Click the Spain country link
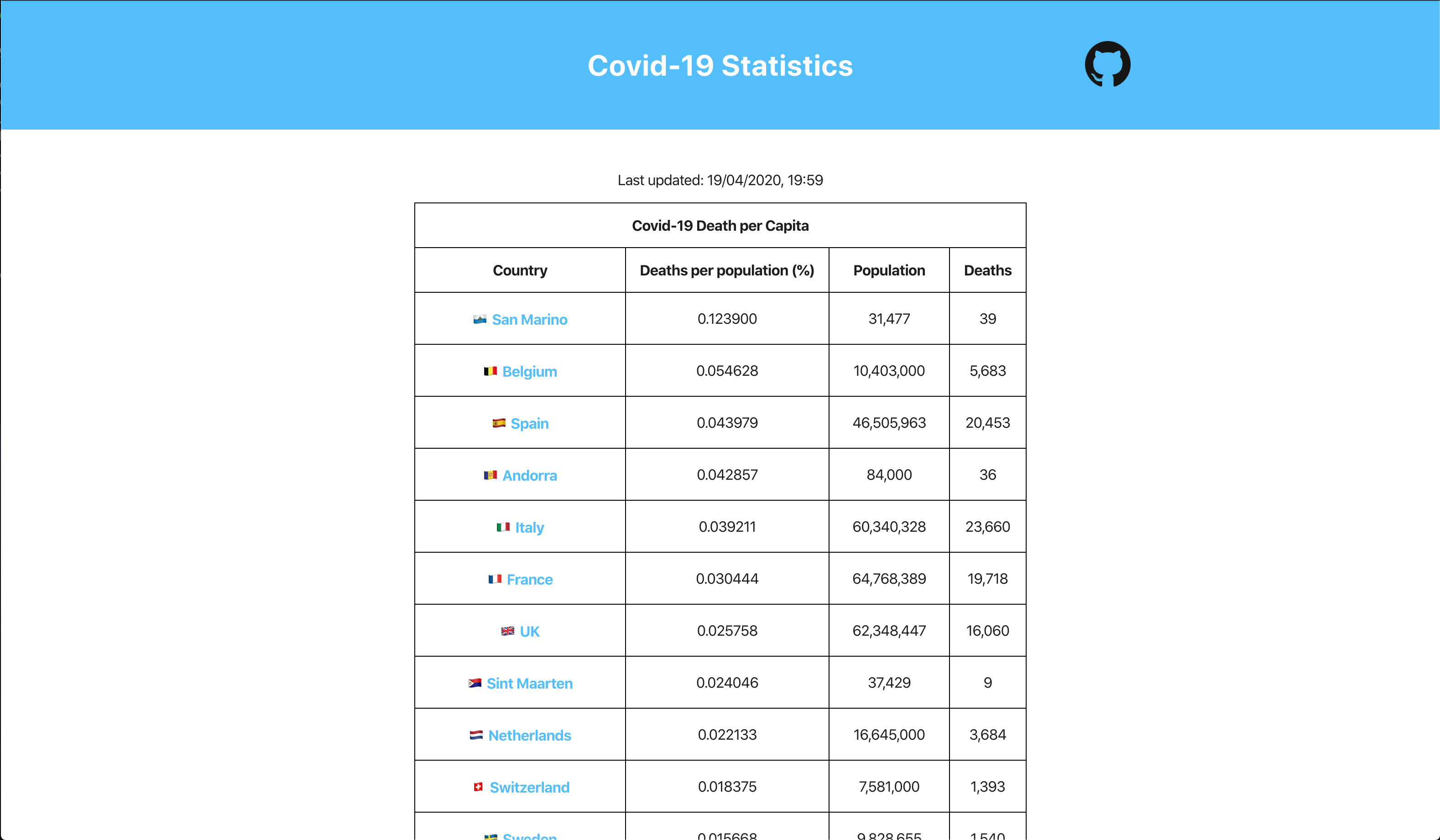 pyautogui.click(x=530, y=423)
